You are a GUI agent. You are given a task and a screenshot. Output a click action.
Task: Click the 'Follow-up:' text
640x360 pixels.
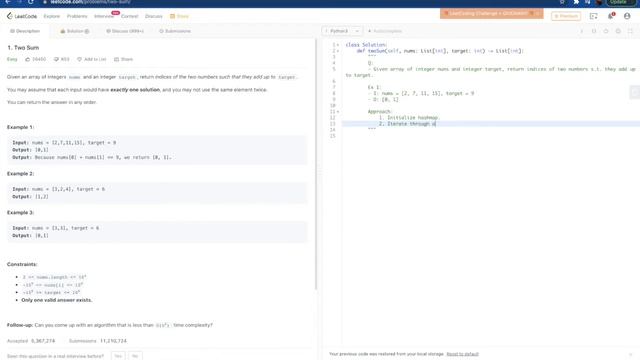coord(20,325)
